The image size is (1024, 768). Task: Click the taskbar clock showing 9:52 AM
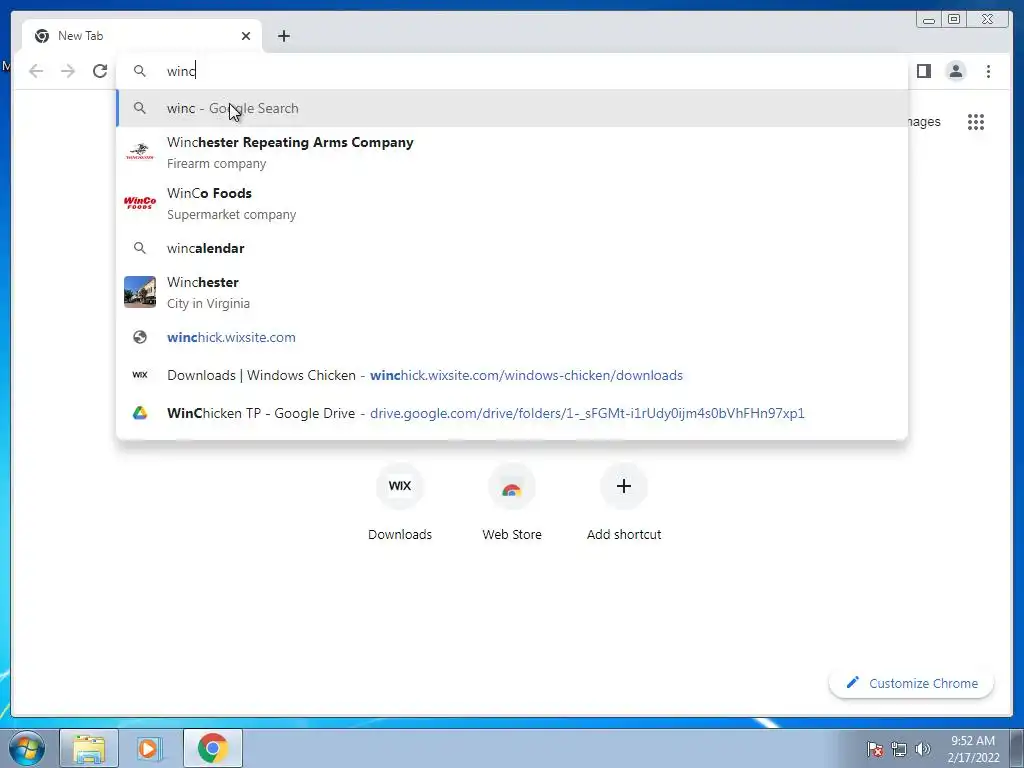973,749
